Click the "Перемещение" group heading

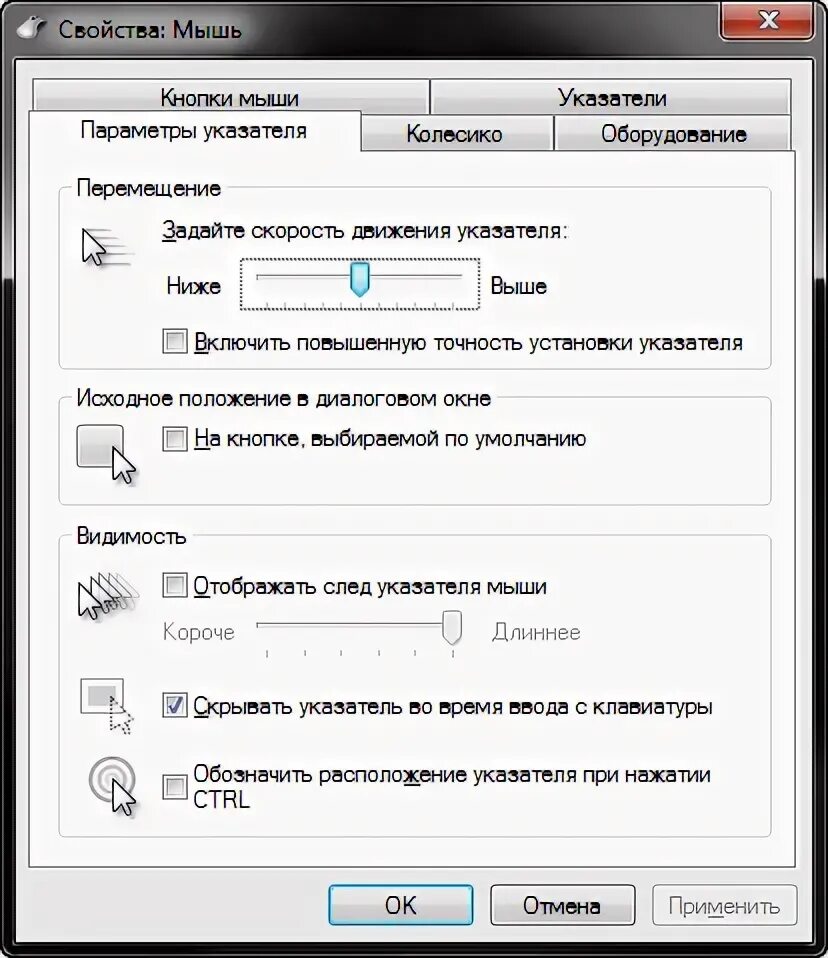click(148, 188)
